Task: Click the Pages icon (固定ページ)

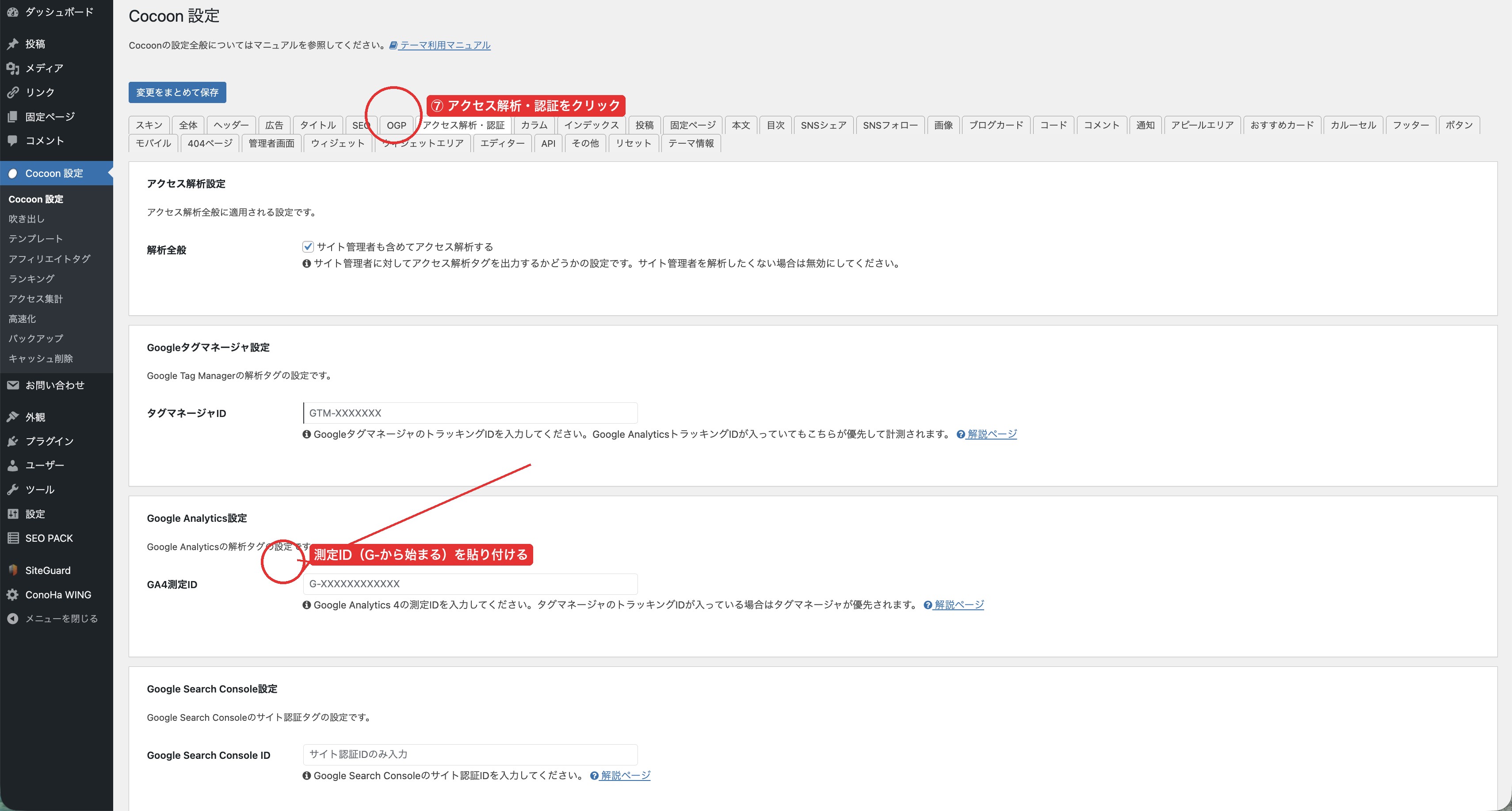Action: (12, 117)
